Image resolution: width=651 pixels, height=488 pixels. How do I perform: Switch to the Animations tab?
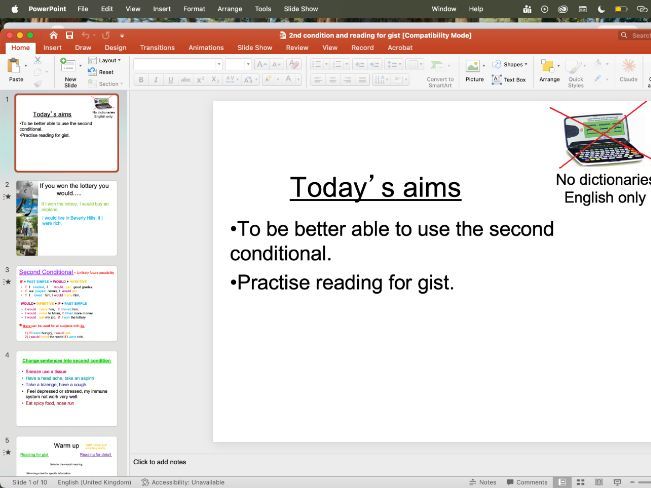click(206, 48)
